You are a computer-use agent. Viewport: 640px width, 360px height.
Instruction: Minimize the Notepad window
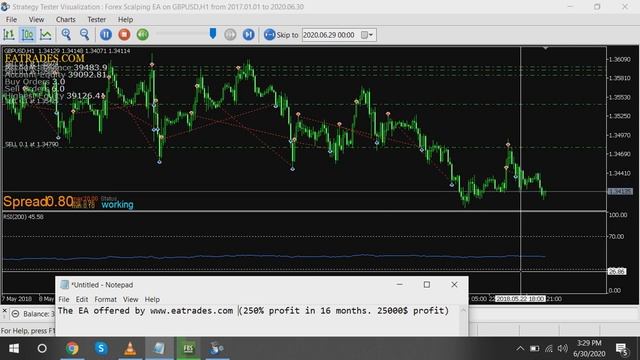point(400,284)
